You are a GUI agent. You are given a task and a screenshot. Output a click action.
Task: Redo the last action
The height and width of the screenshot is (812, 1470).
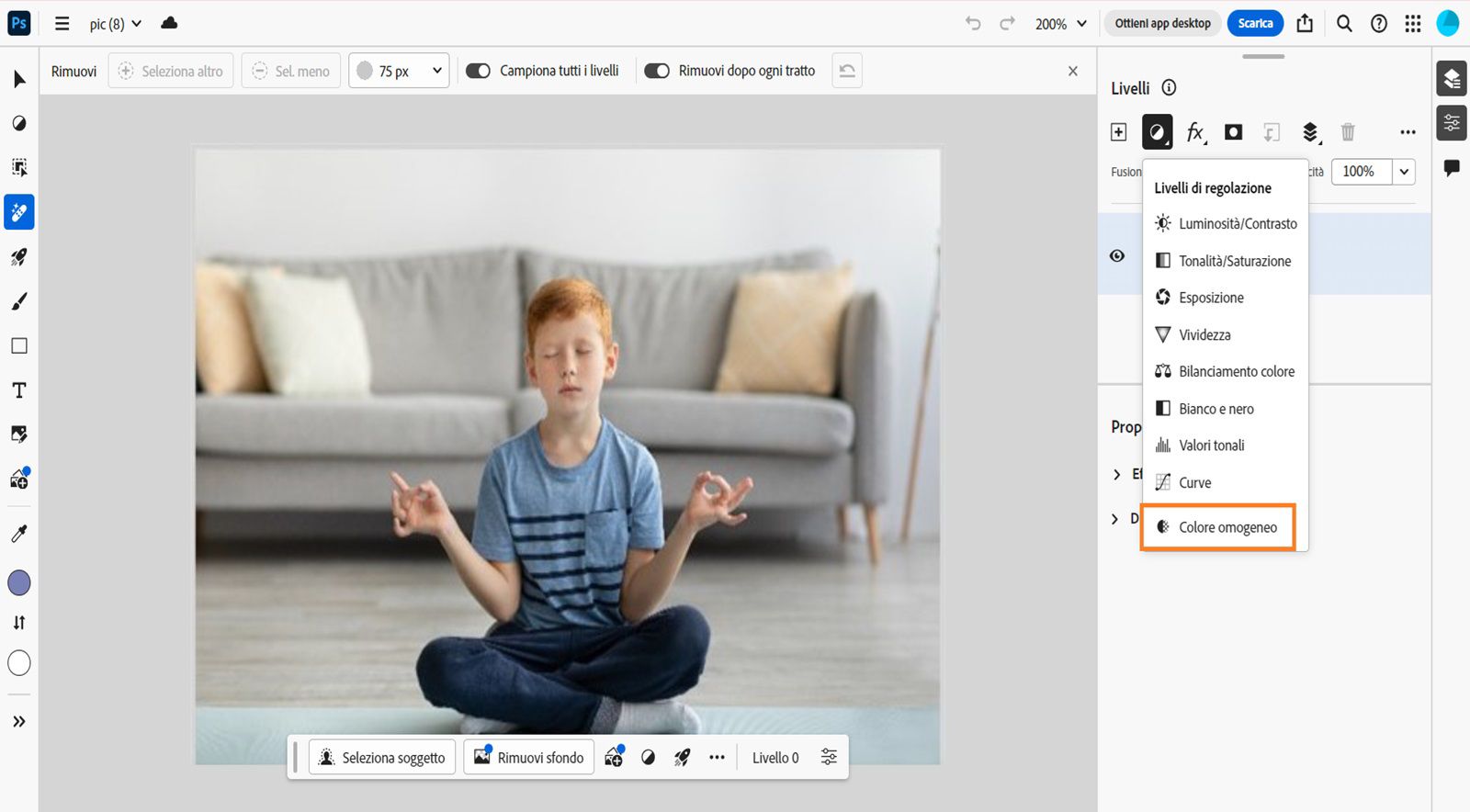coord(1008,24)
